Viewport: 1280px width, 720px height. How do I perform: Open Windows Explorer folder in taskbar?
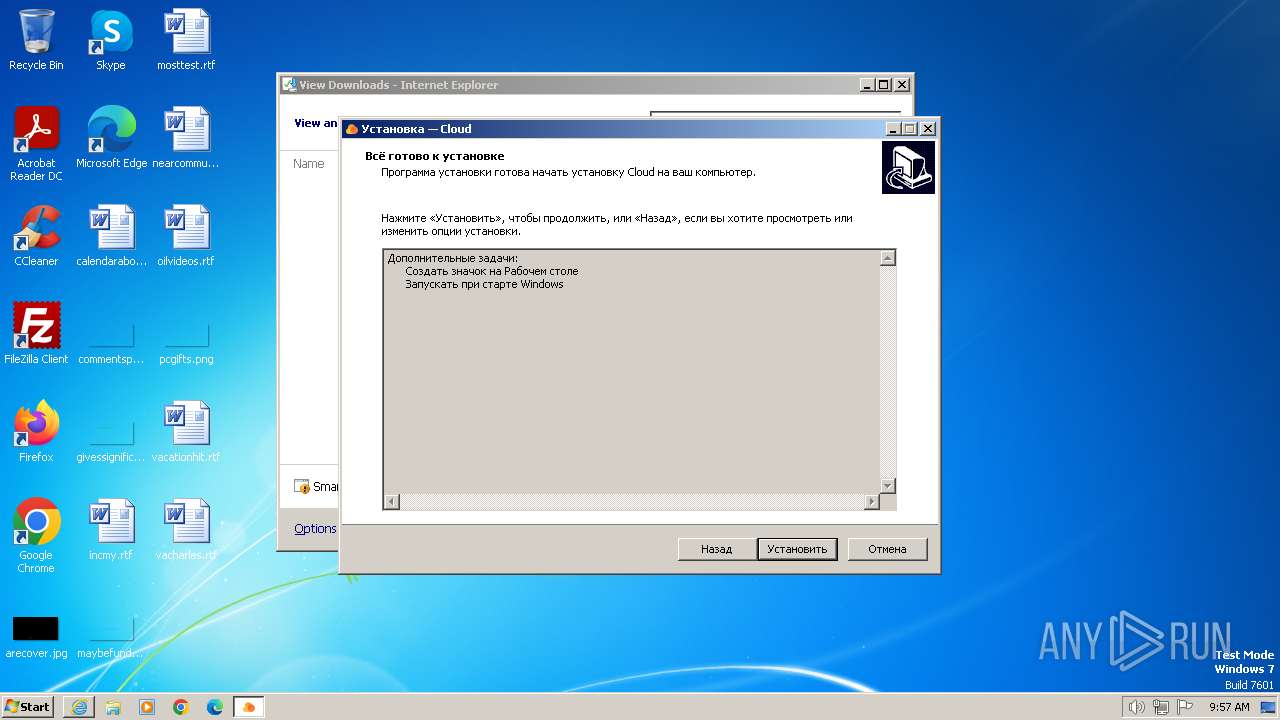[113, 706]
